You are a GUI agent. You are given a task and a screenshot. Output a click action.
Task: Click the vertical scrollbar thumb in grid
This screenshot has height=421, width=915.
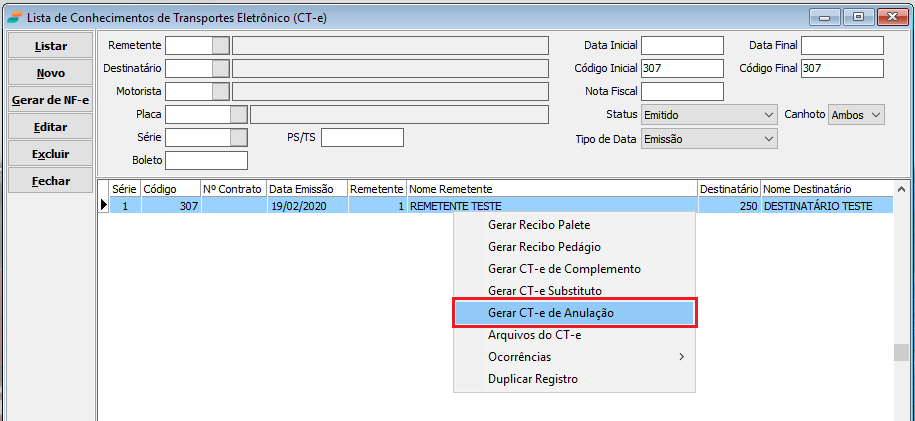tap(901, 353)
